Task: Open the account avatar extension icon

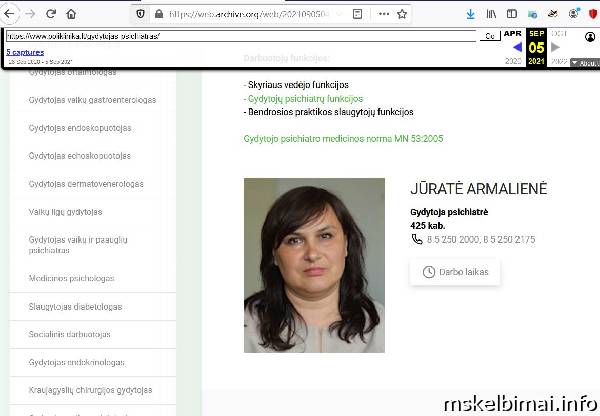Action: click(573, 14)
